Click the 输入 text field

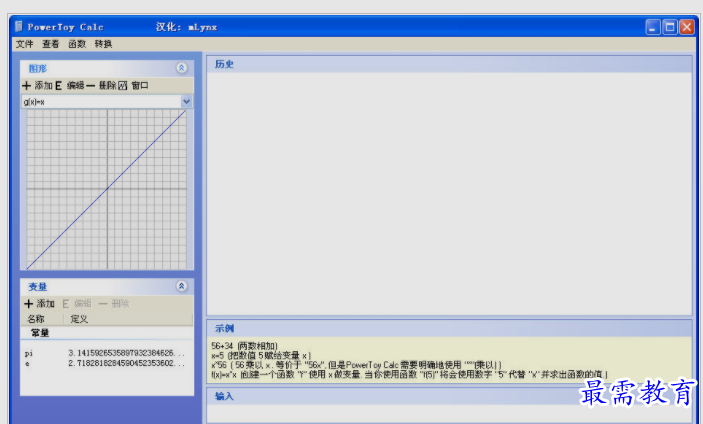point(449,413)
